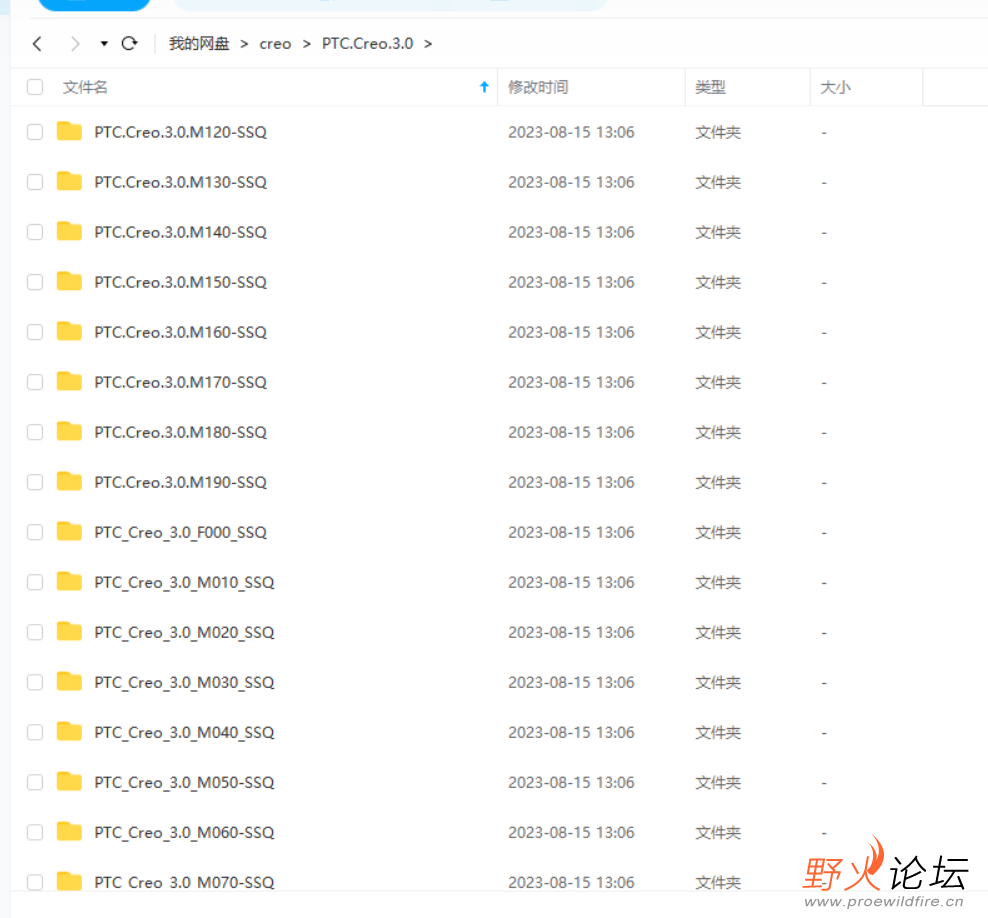988x918 pixels.
Task: Check the box for PTC.Creo.3.0.M170-SSQ
Action: (35, 382)
